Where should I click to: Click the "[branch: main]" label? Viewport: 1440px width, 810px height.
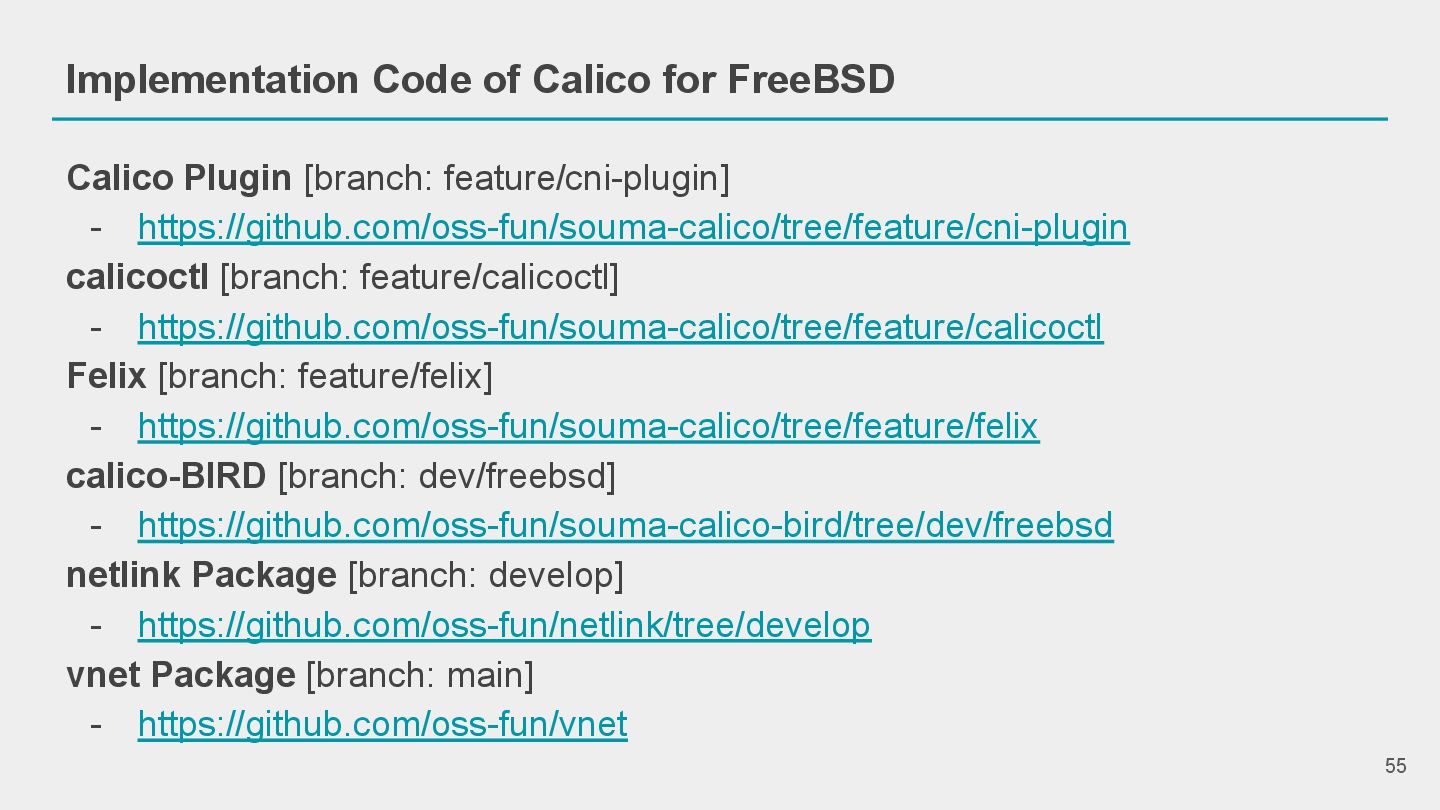click(x=419, y=675)
